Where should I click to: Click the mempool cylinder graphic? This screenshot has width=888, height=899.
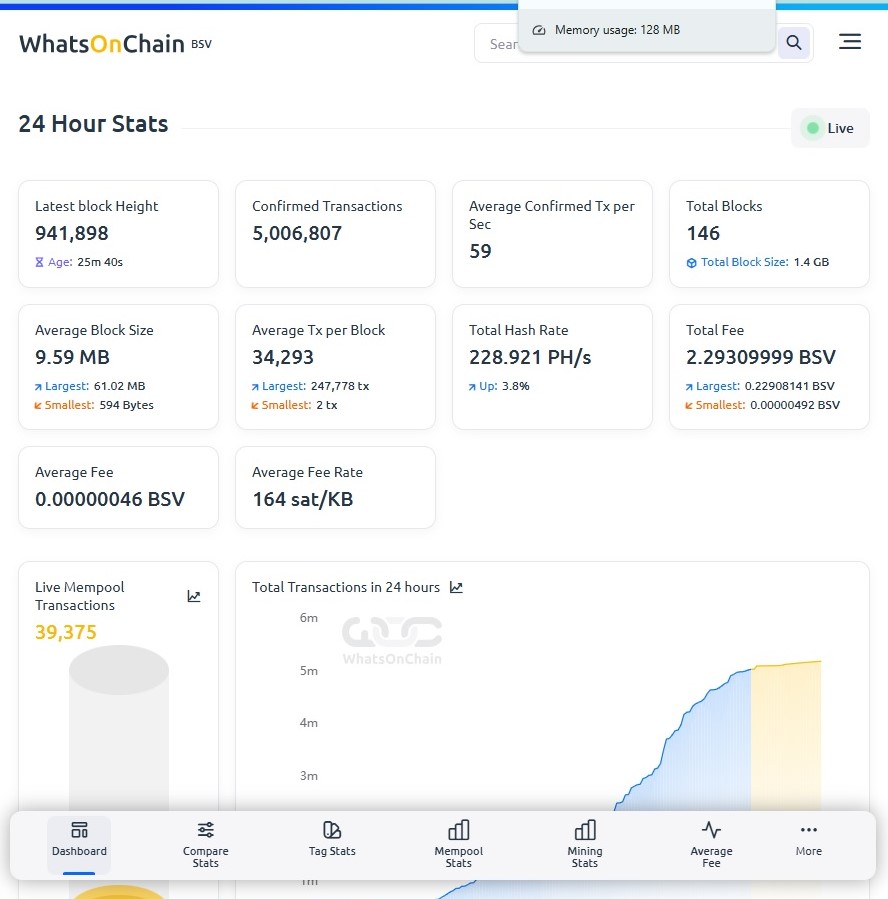119,728
